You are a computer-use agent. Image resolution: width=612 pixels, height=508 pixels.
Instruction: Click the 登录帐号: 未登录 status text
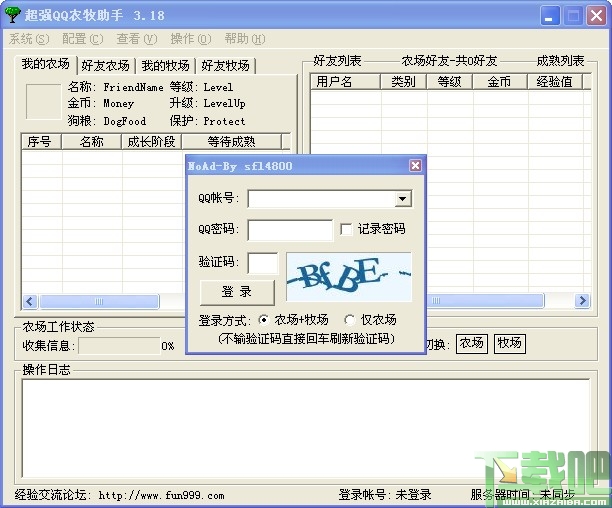point(385,495)
